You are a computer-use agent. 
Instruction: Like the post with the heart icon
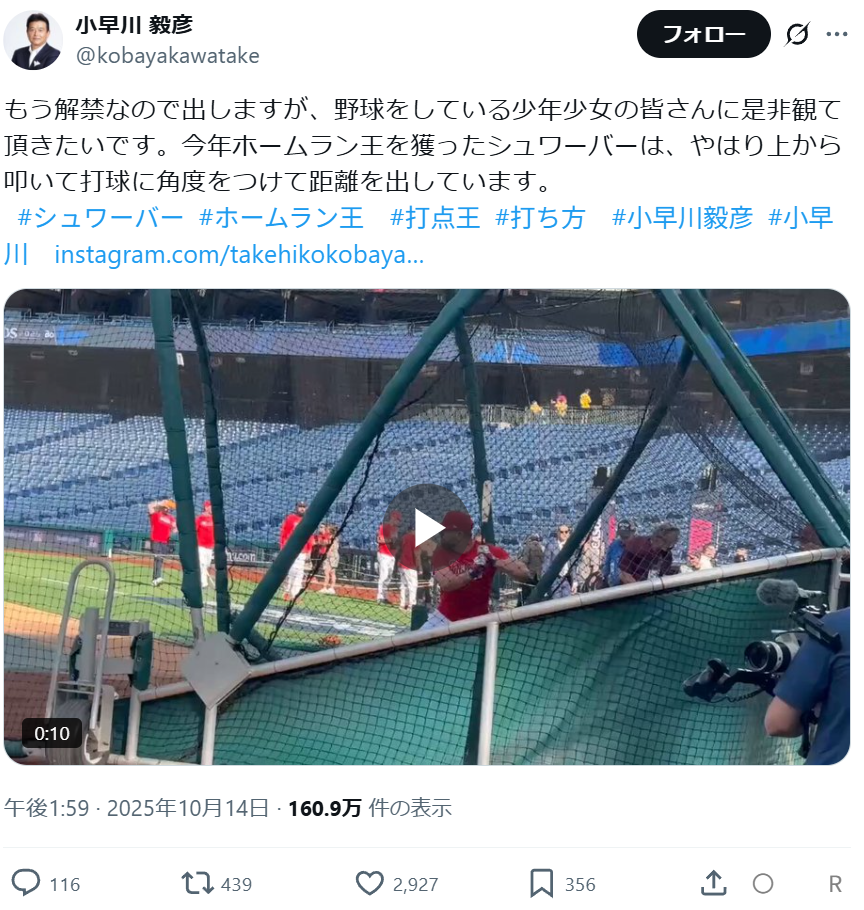pos(369,883)
